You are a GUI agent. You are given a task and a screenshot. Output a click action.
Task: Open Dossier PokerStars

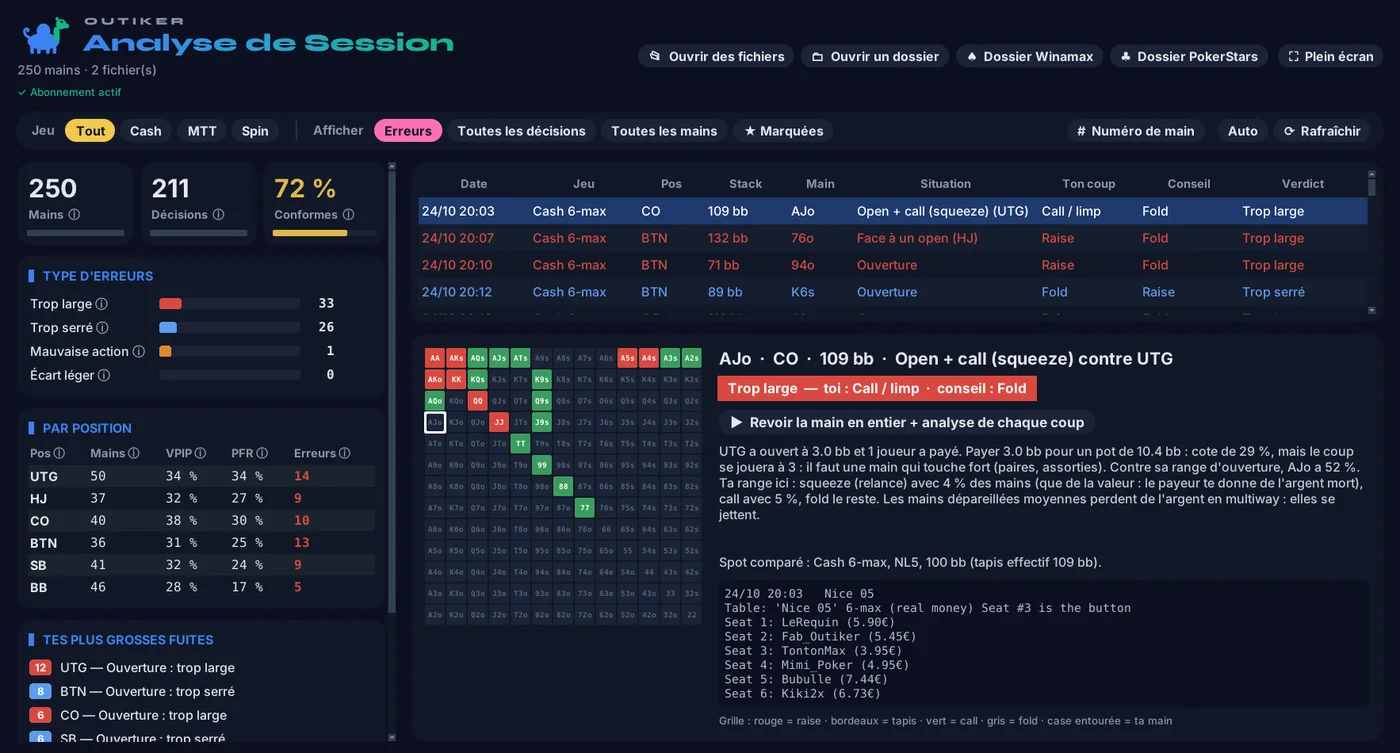(x=1189, y=56)
